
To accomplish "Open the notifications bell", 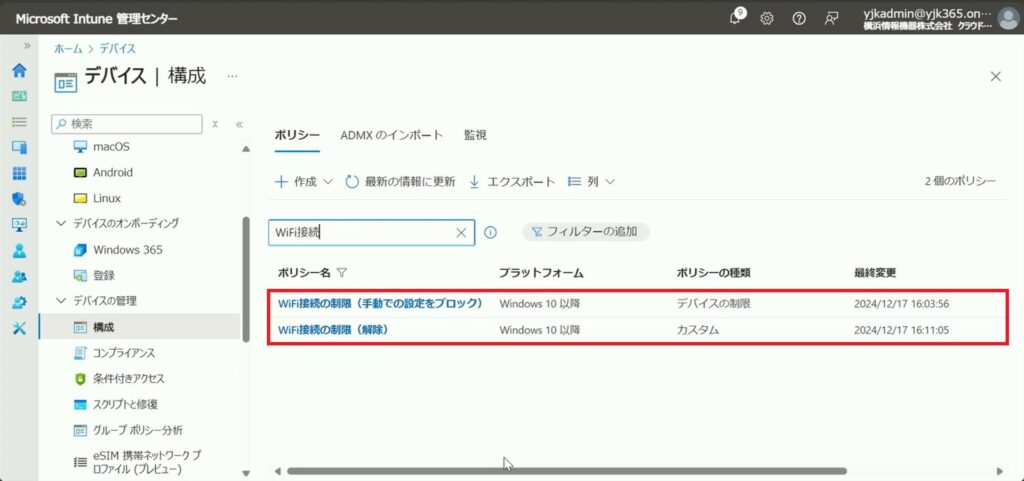I will (736, 18).
